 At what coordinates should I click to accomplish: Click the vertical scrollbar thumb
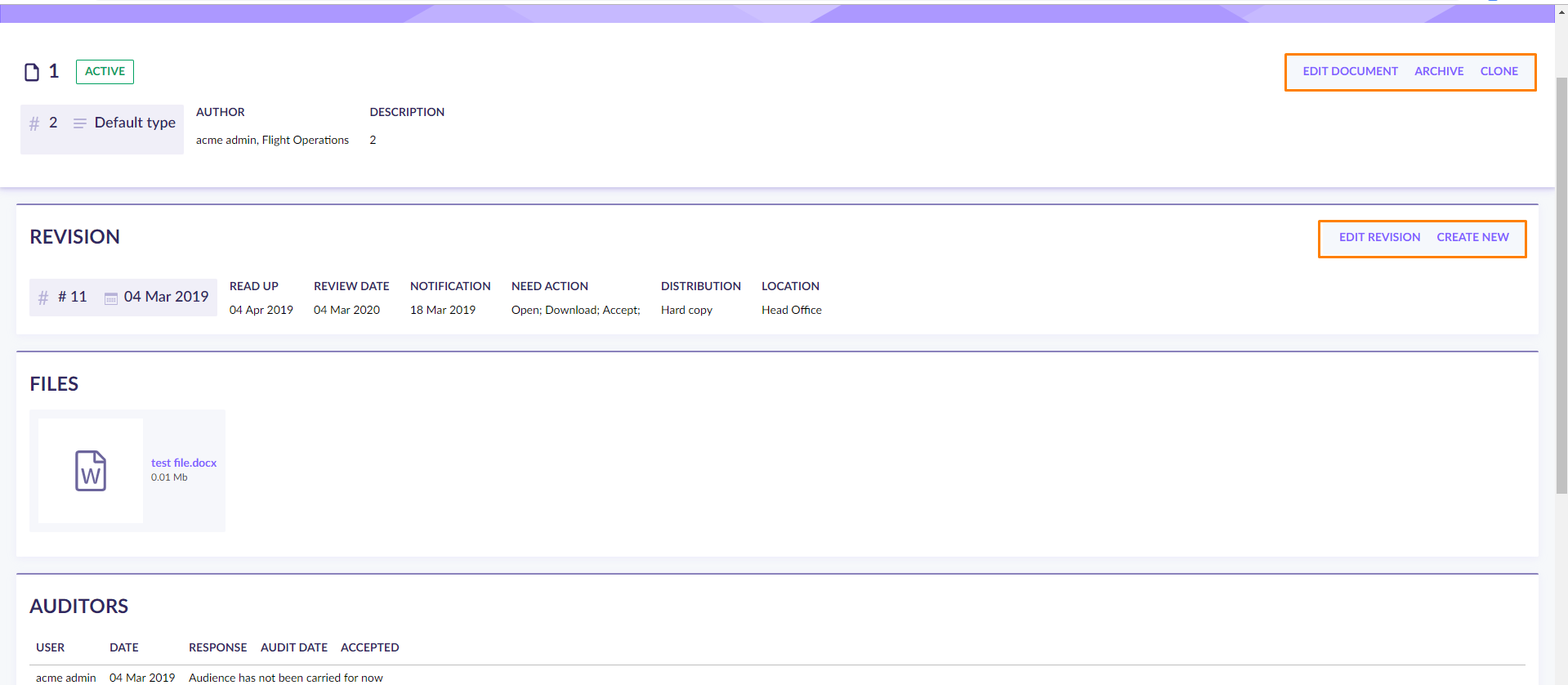[1561, 286]
